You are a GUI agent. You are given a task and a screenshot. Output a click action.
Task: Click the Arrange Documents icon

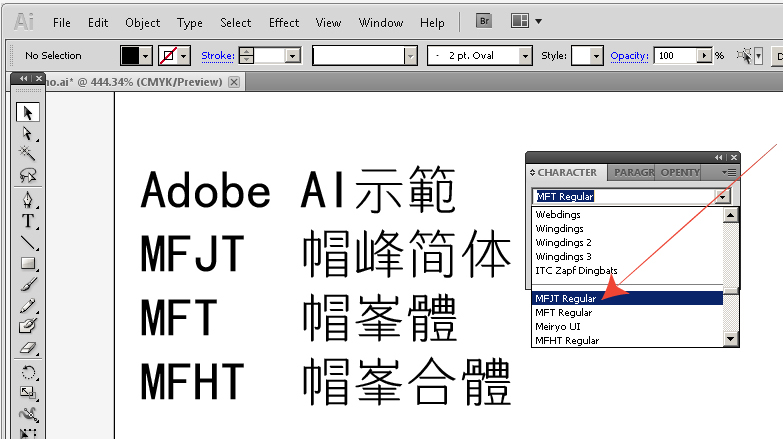[520, 21]
